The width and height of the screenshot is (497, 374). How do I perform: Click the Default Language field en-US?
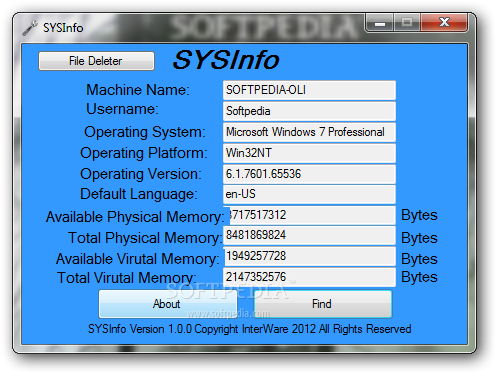point(309,194)
